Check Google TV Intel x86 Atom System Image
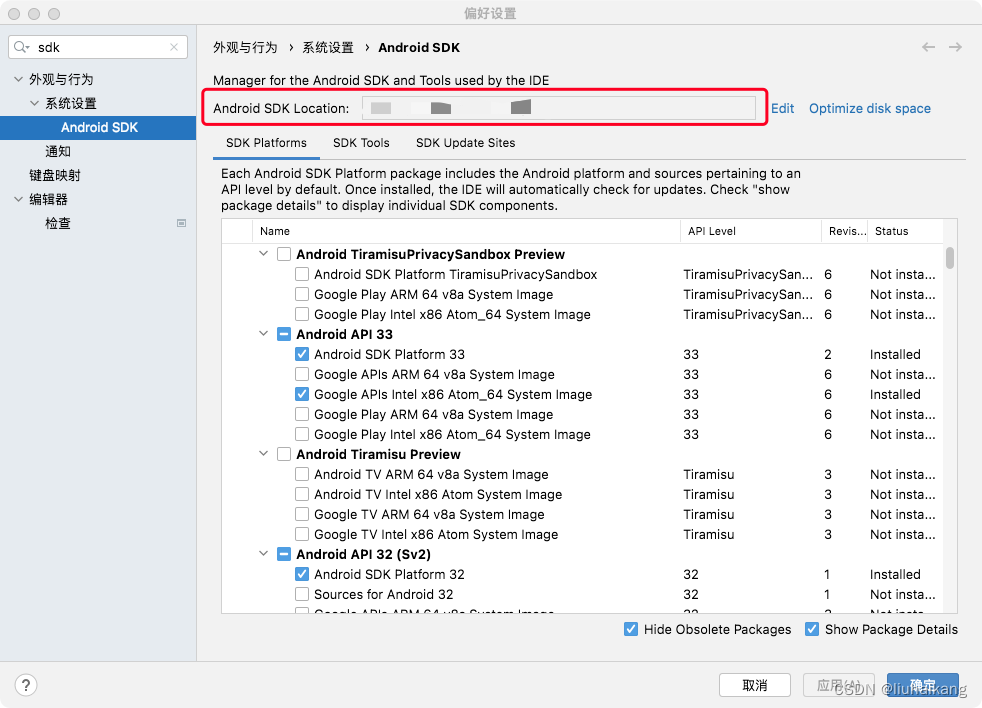This screenshot has height=708, width=982. click(x=302, y=534)
